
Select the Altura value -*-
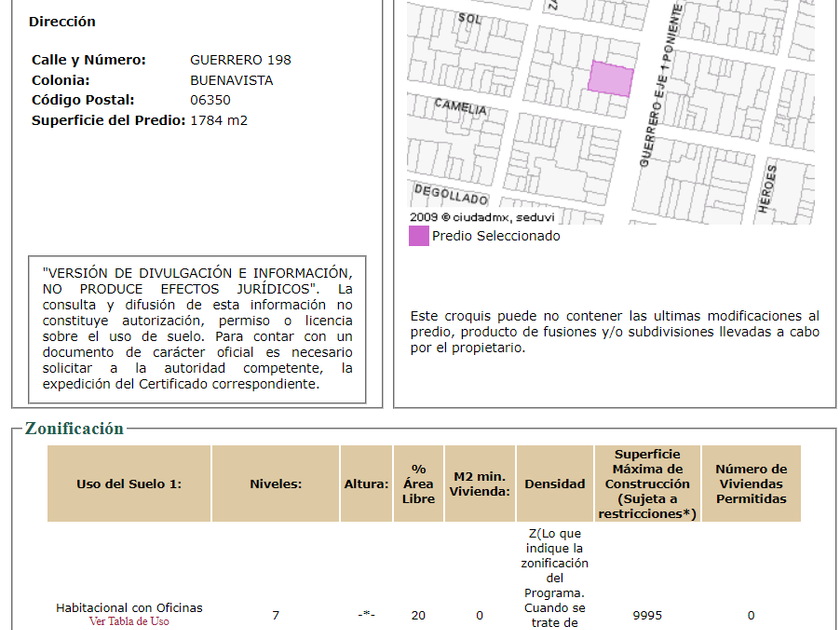[366, 615]
